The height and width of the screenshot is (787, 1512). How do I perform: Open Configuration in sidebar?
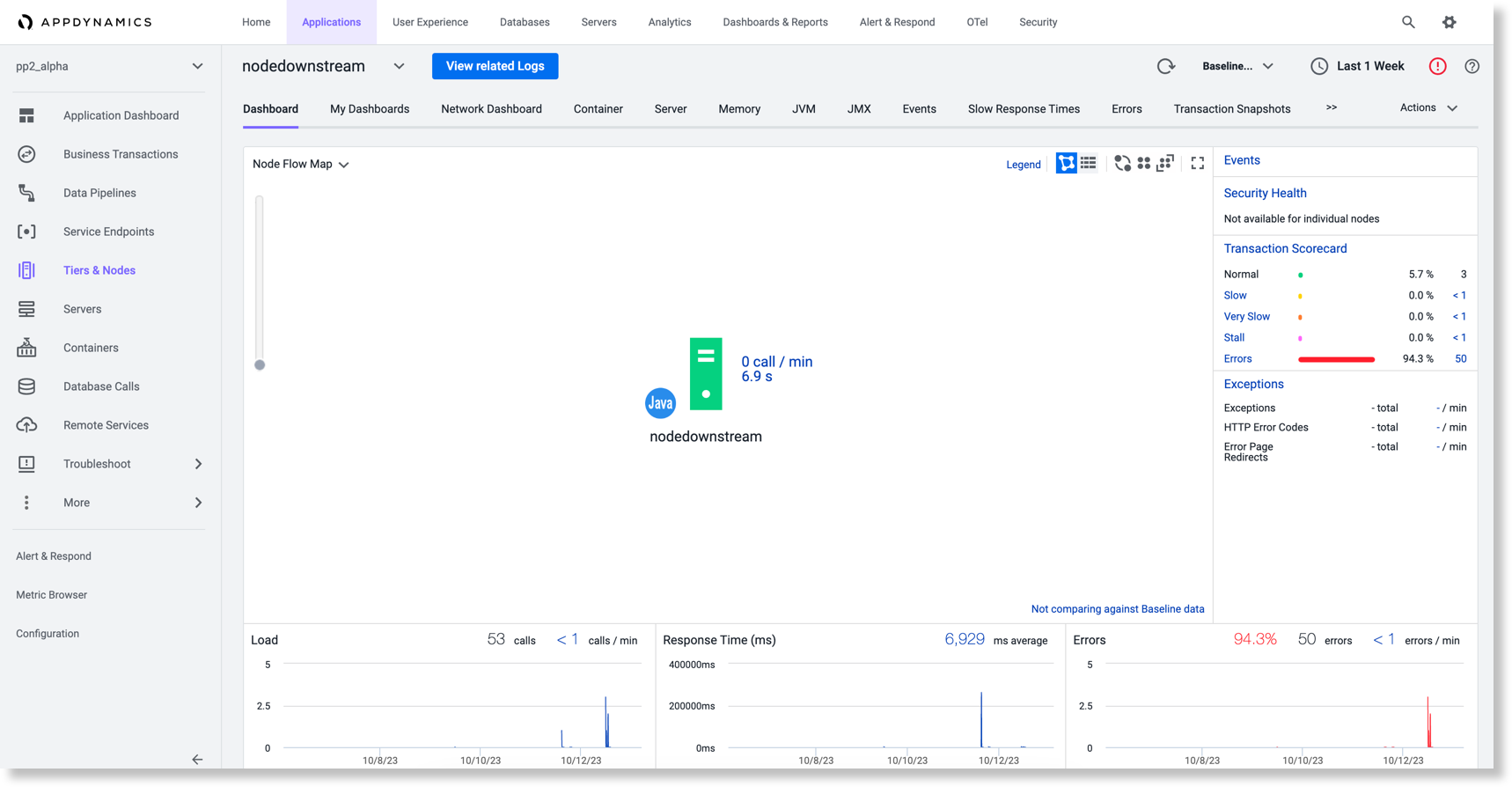coord(48,634)
